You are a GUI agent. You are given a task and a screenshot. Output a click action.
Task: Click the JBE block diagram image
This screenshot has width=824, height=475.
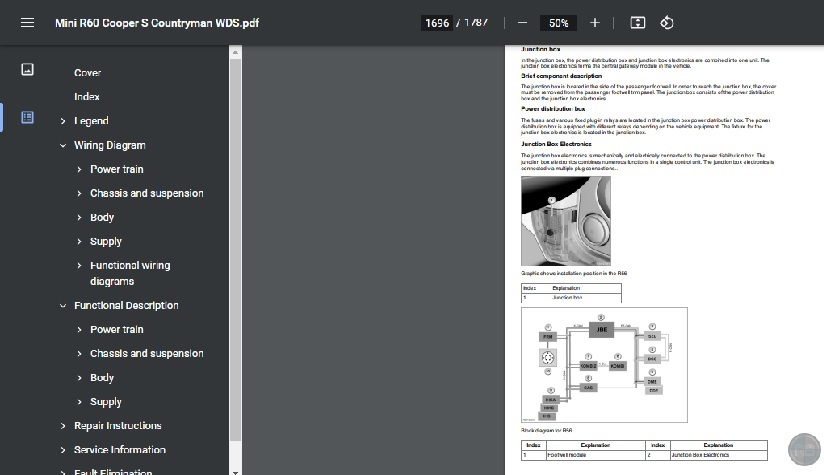[x=604, y=365]
